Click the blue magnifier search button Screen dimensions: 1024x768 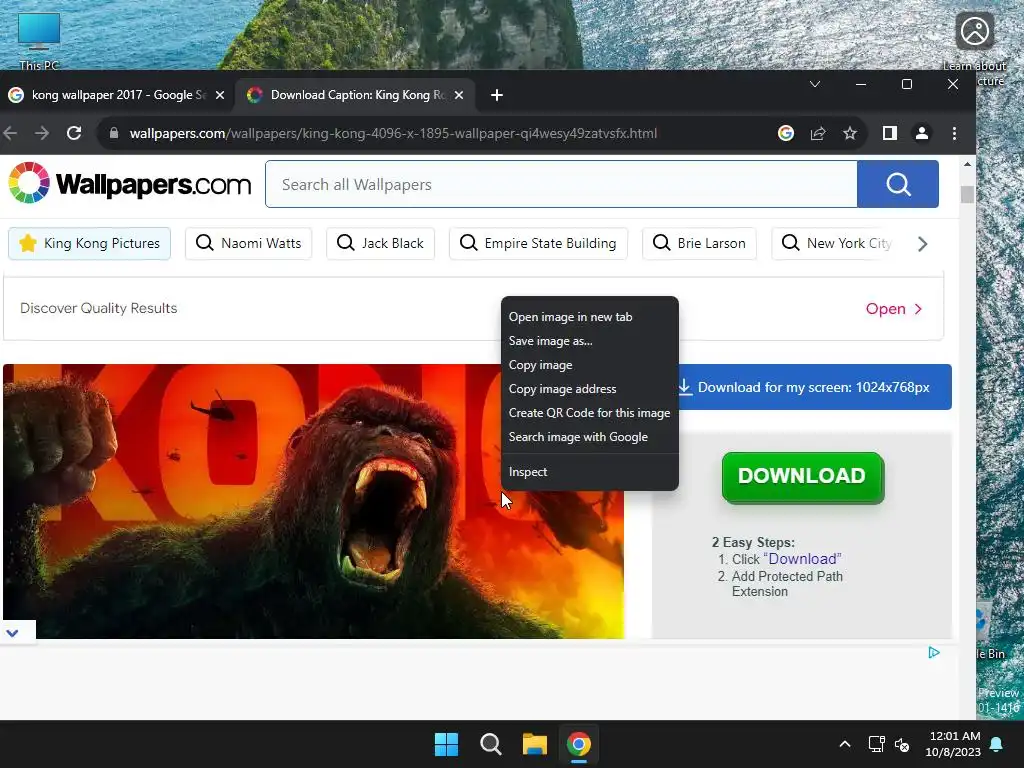pos(898,184)
